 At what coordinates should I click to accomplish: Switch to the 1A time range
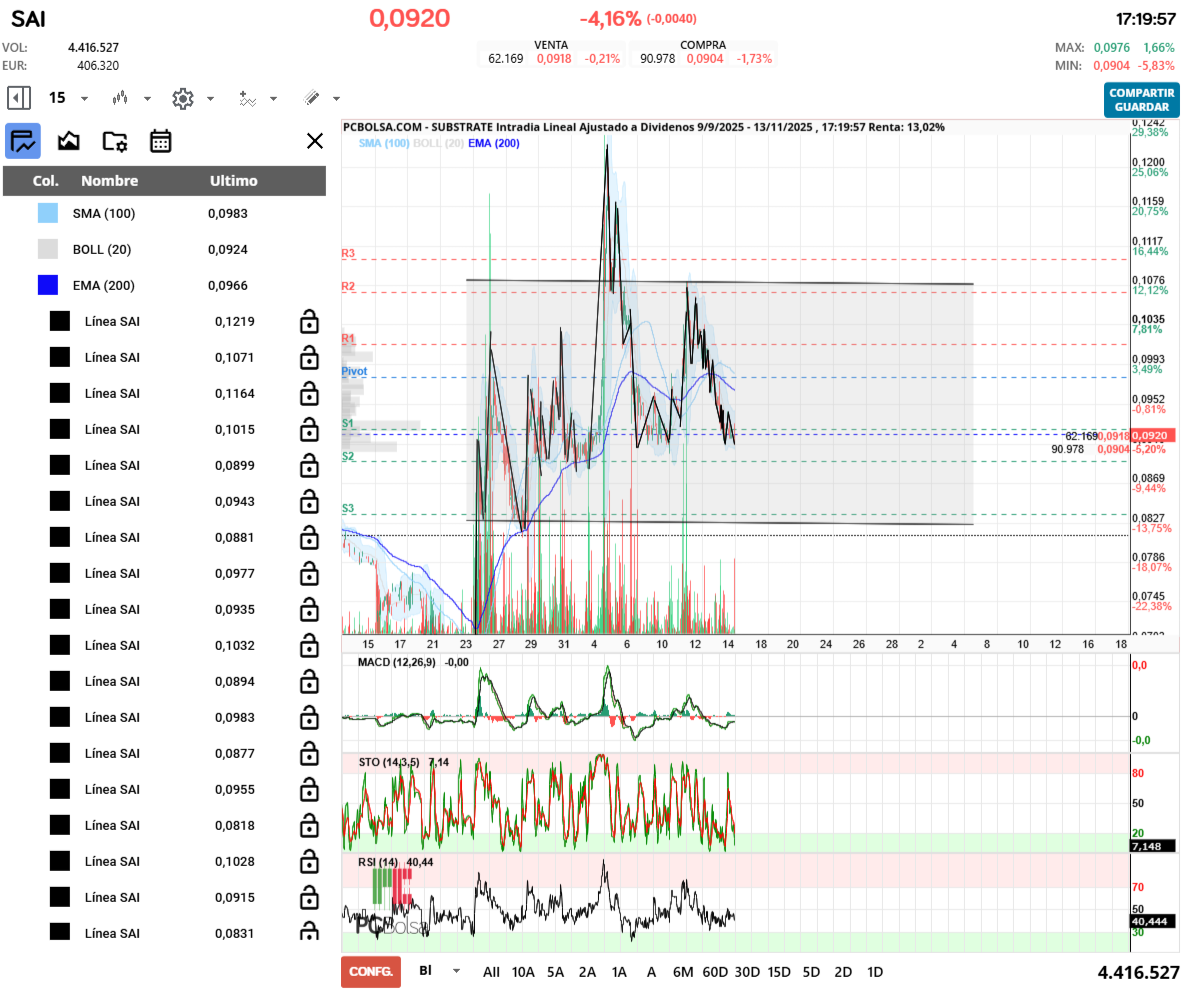619,971
